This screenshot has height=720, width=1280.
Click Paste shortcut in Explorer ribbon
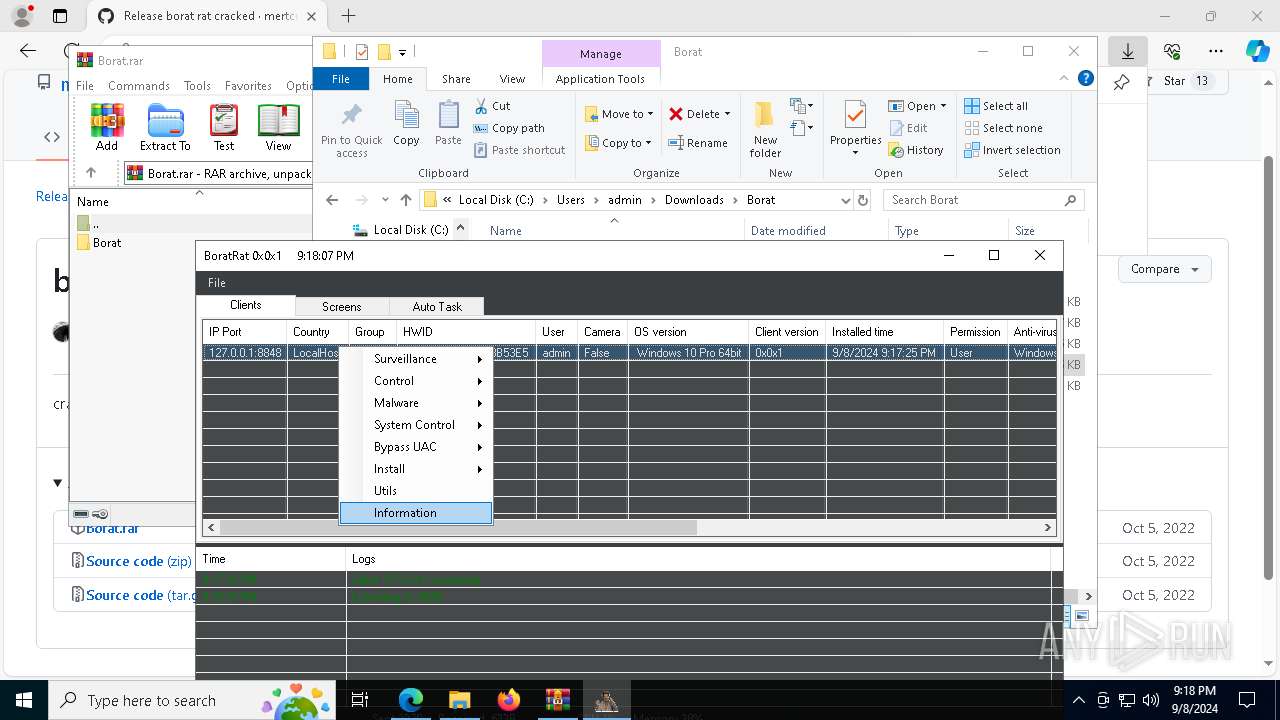click(x=520, y=150)
